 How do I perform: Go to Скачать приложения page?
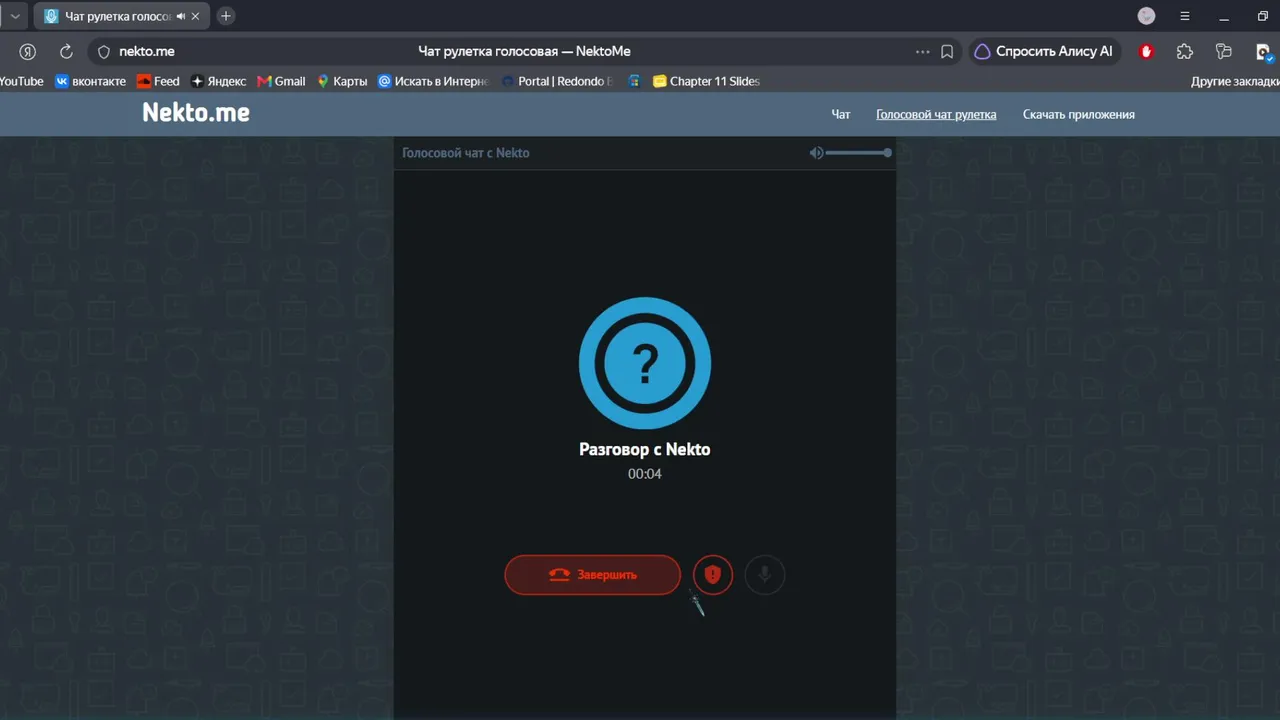point(1078,114)
